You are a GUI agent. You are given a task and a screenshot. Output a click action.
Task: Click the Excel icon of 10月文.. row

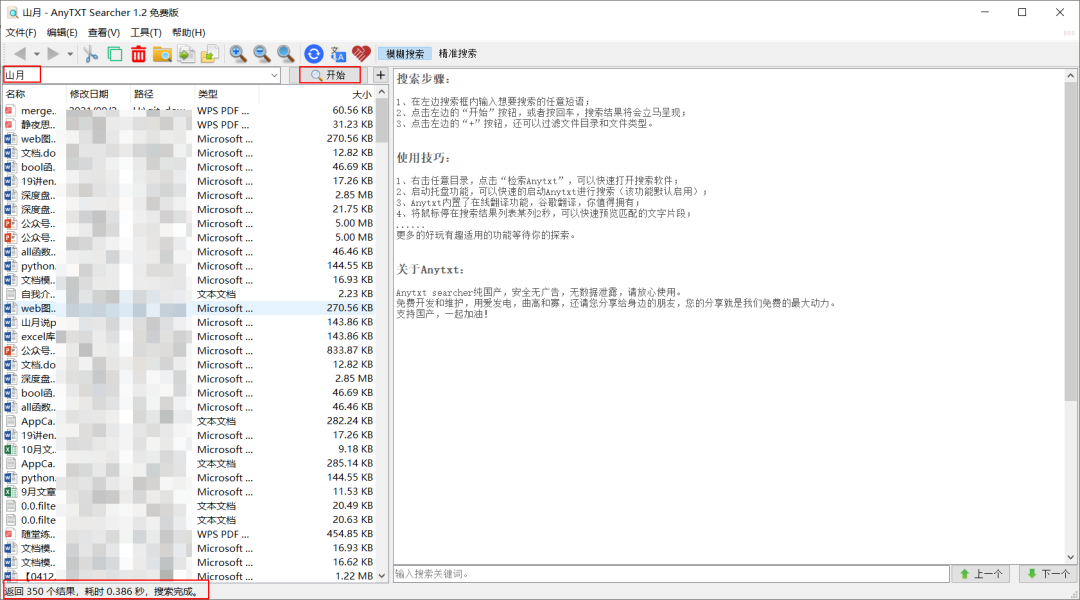[10, 449]
